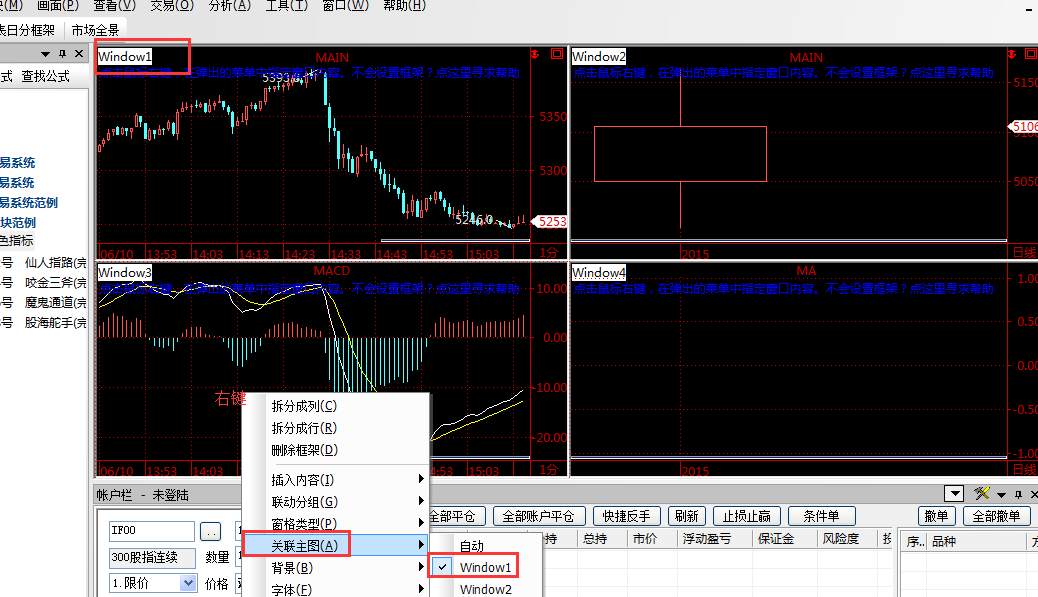The image size is (1038, 597).
Task: Switch to the 市场全景 tab
Action: click(95, 30)
